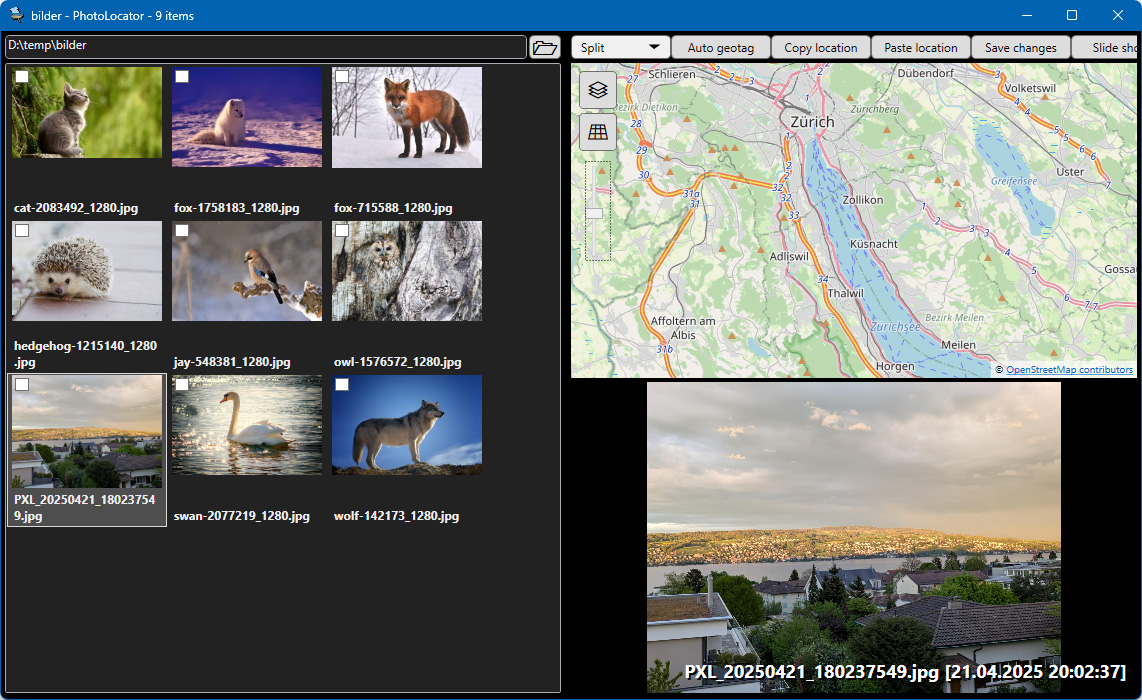Tick the checkbox on cat-2083492_1280.jpg

click(22, 76)
